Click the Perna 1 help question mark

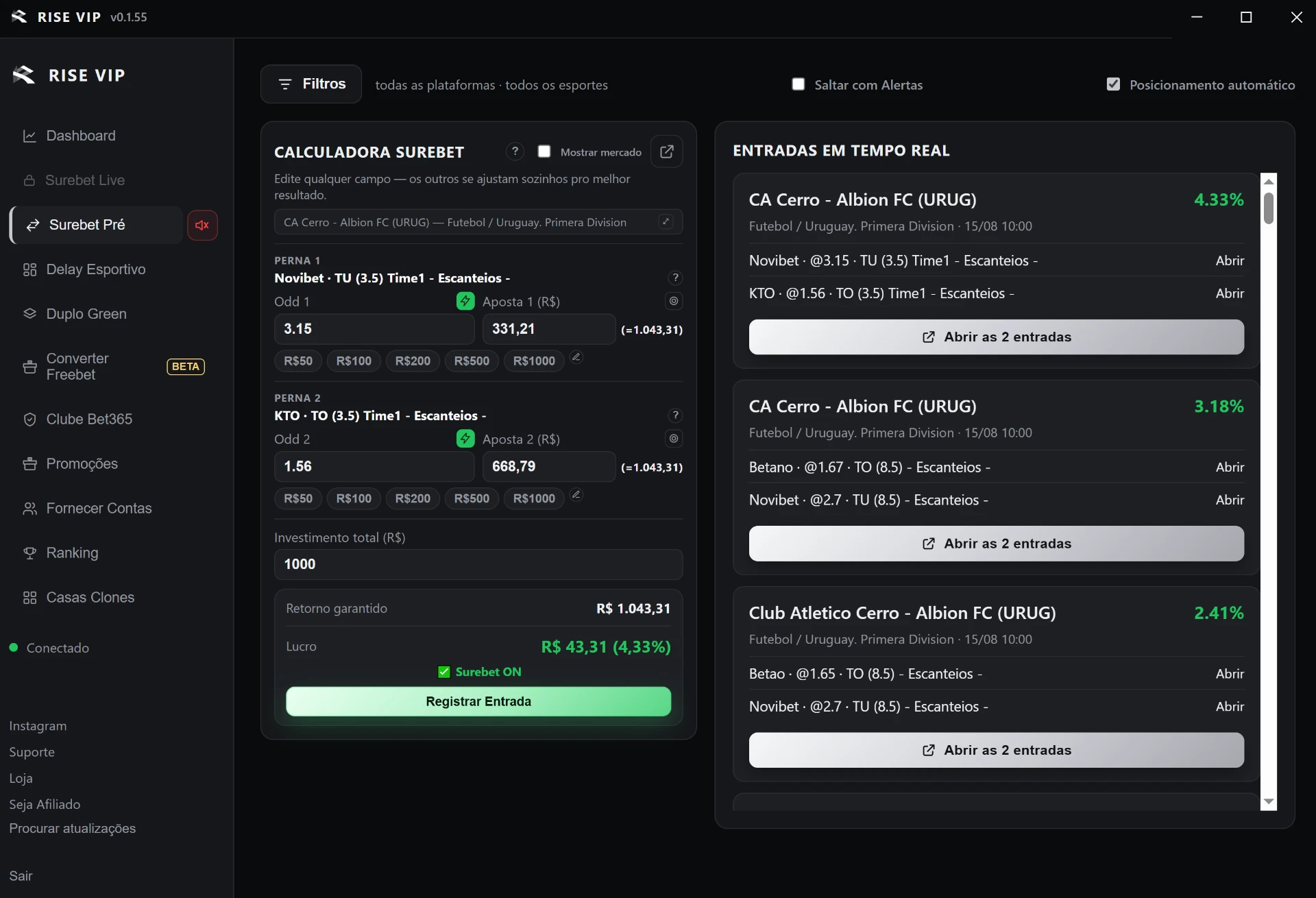pos(675,278)
